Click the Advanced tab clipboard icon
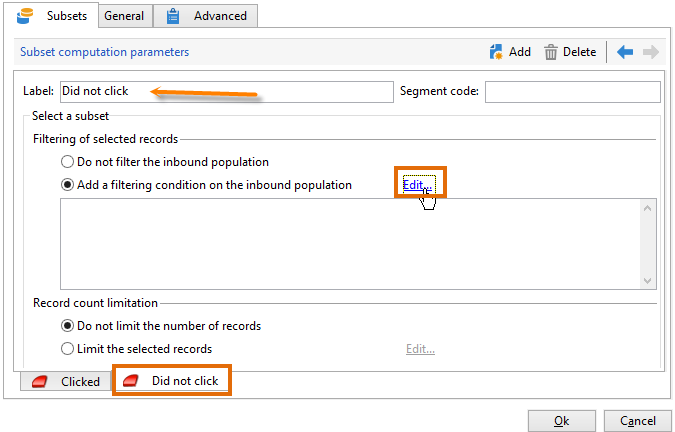Image resolution: width=675 pixels, height=432 pixels. click(173, 16)
